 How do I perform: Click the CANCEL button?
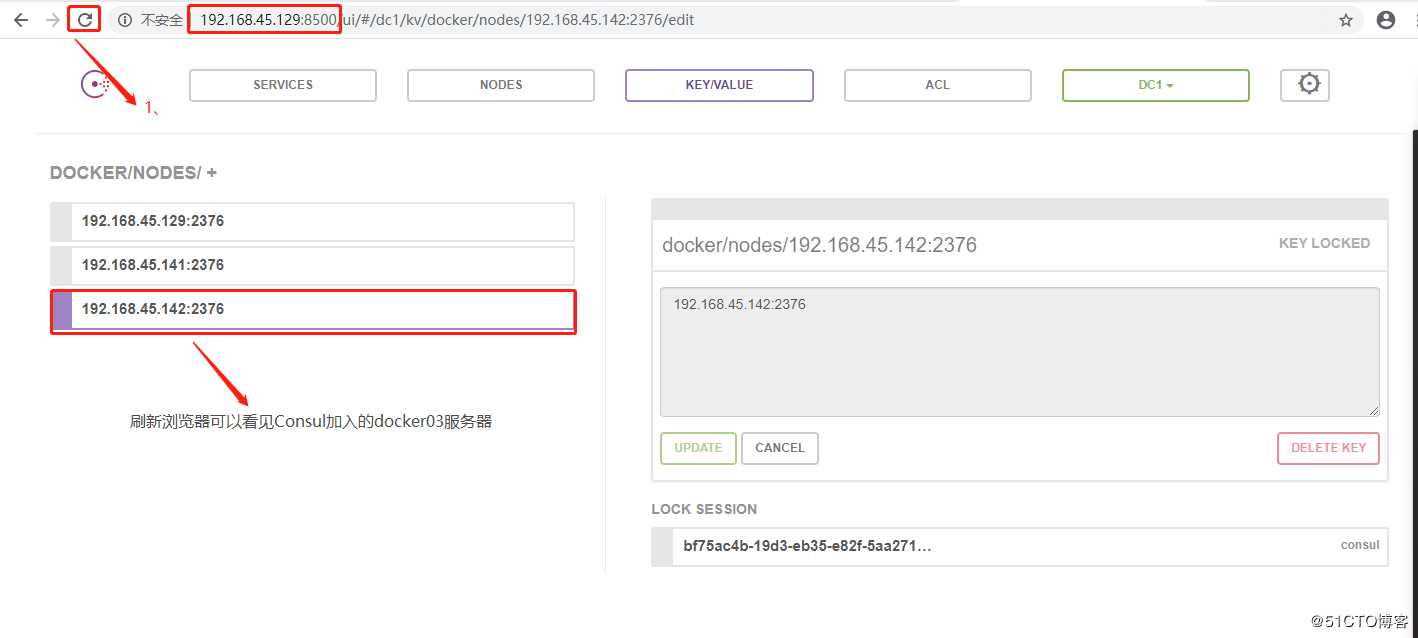pos(780,448)
